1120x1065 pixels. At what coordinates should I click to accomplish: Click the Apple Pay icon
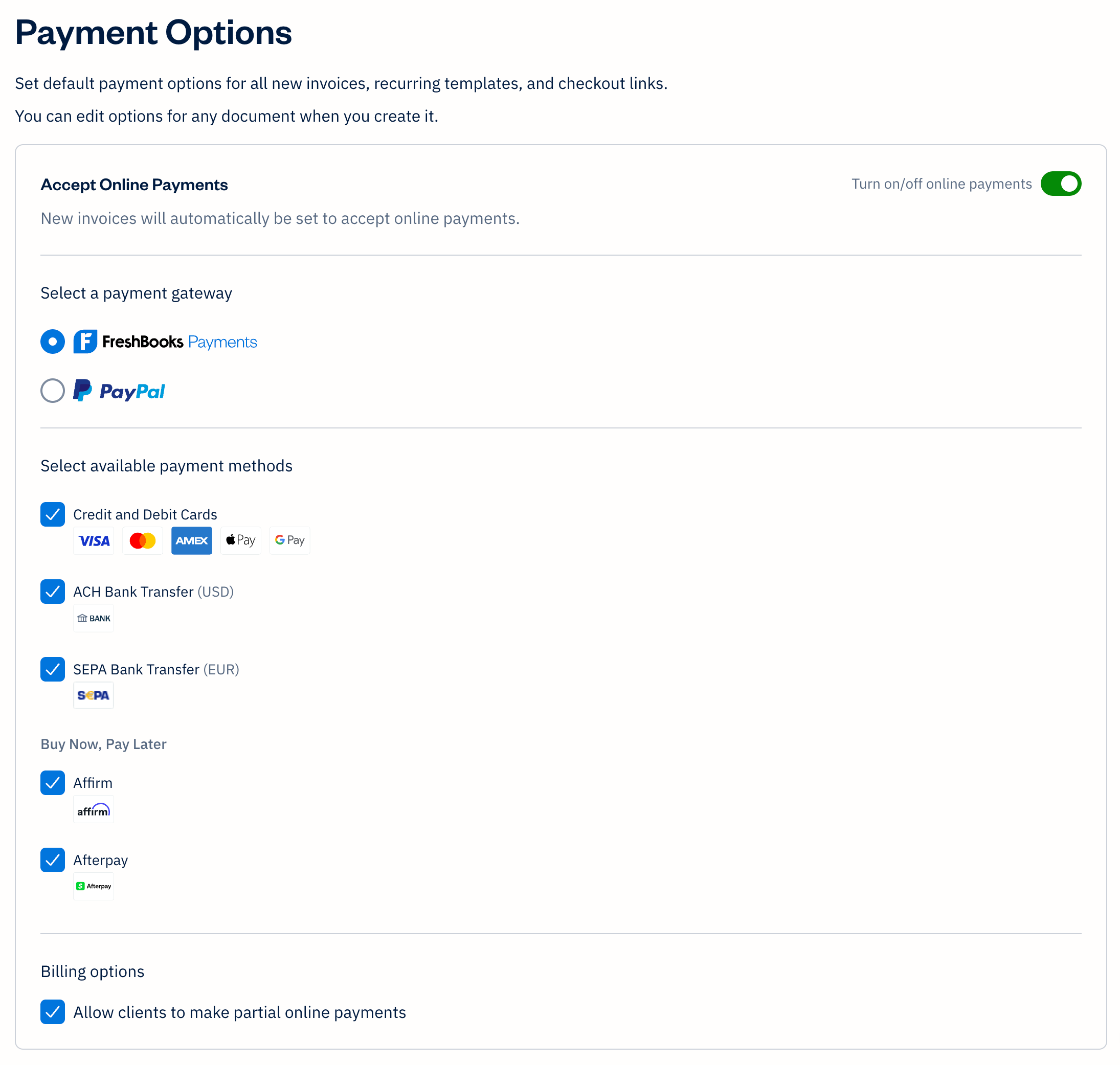[x=240, y=540]
